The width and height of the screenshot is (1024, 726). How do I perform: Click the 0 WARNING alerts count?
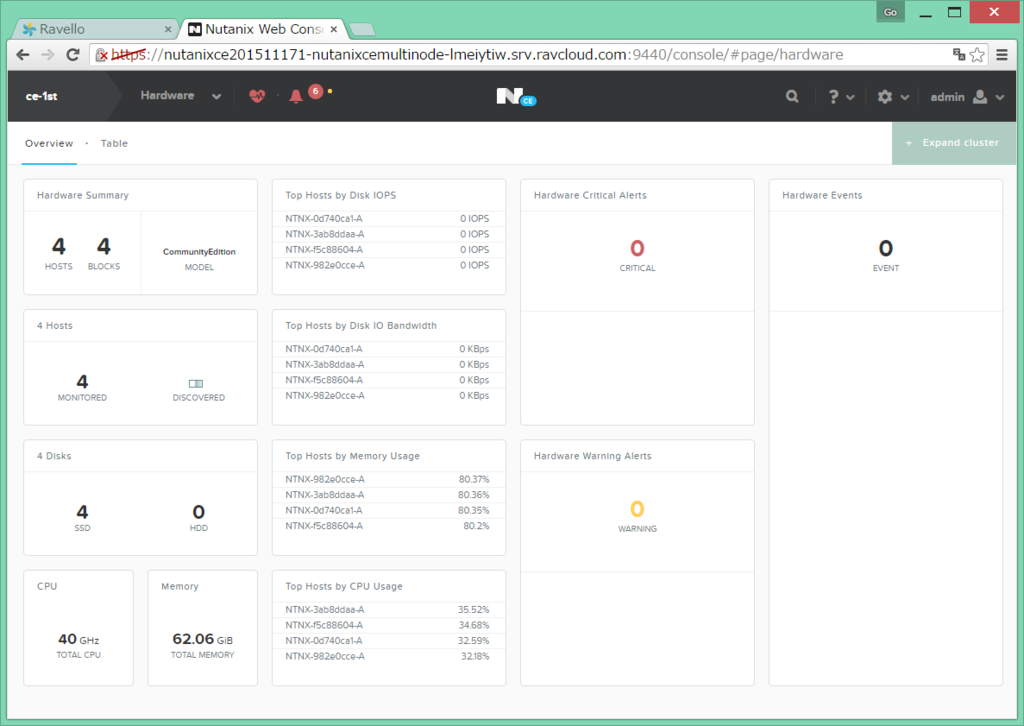pyautogui.click(x=637, y=509)
